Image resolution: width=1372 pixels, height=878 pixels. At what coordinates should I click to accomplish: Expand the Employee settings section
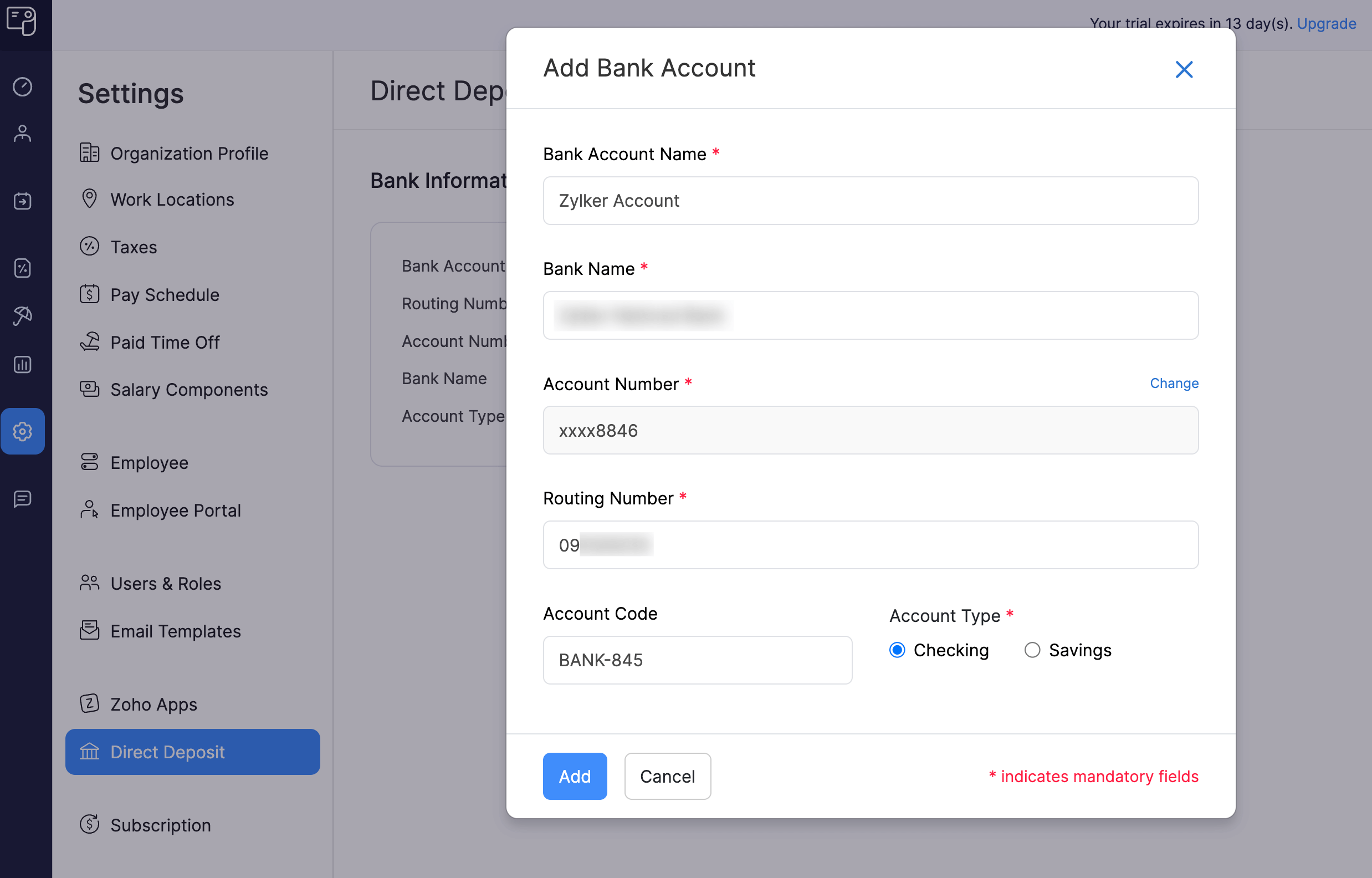click(147, 462)
